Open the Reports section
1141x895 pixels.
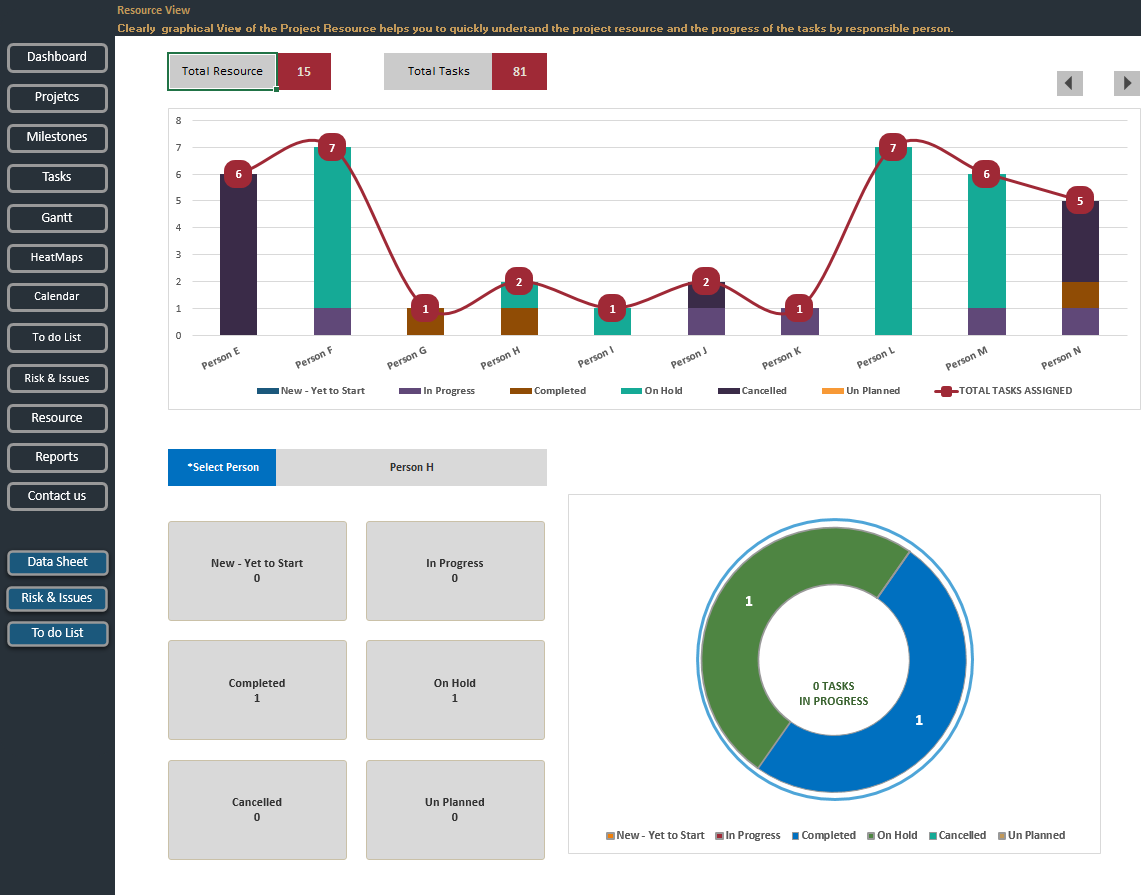[57, 457]
